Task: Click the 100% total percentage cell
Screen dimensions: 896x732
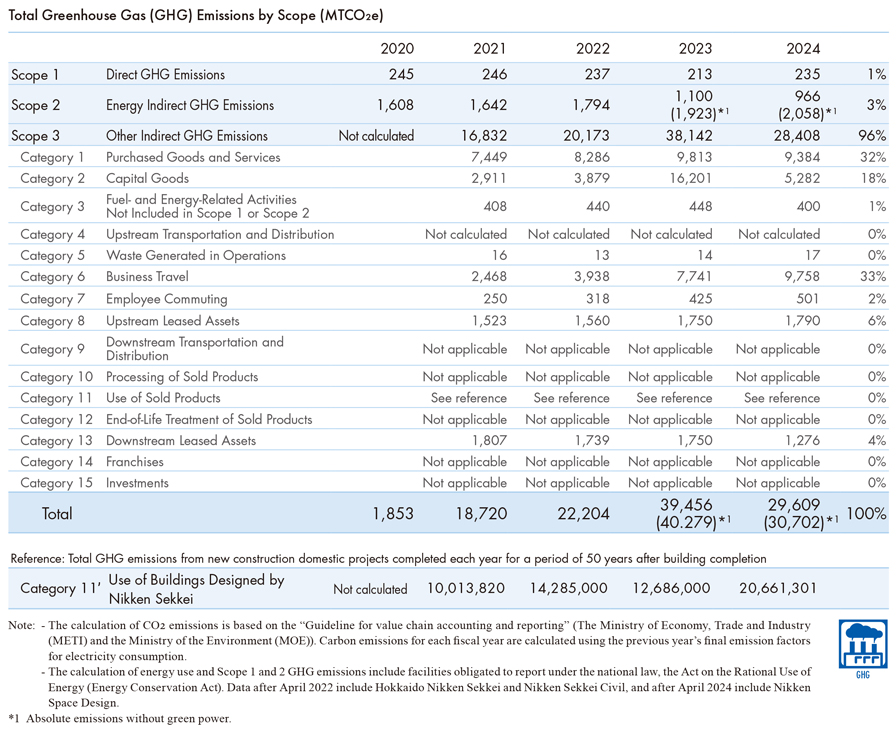Action: click(866, 514)
